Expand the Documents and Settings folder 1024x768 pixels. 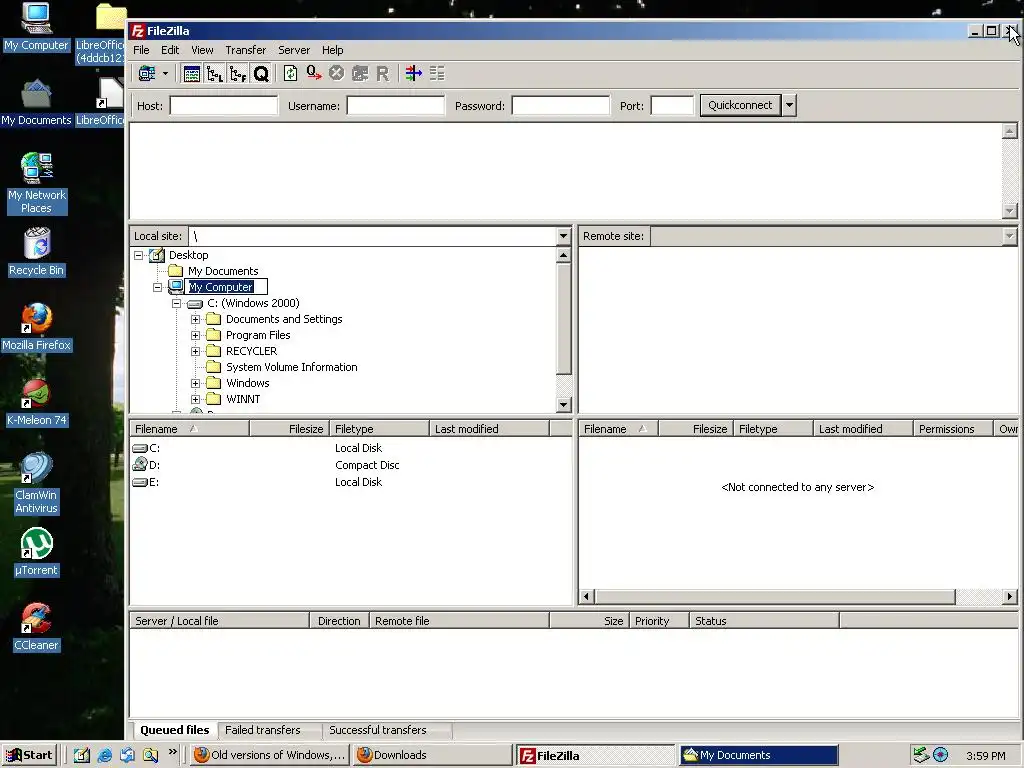[195, 319]
